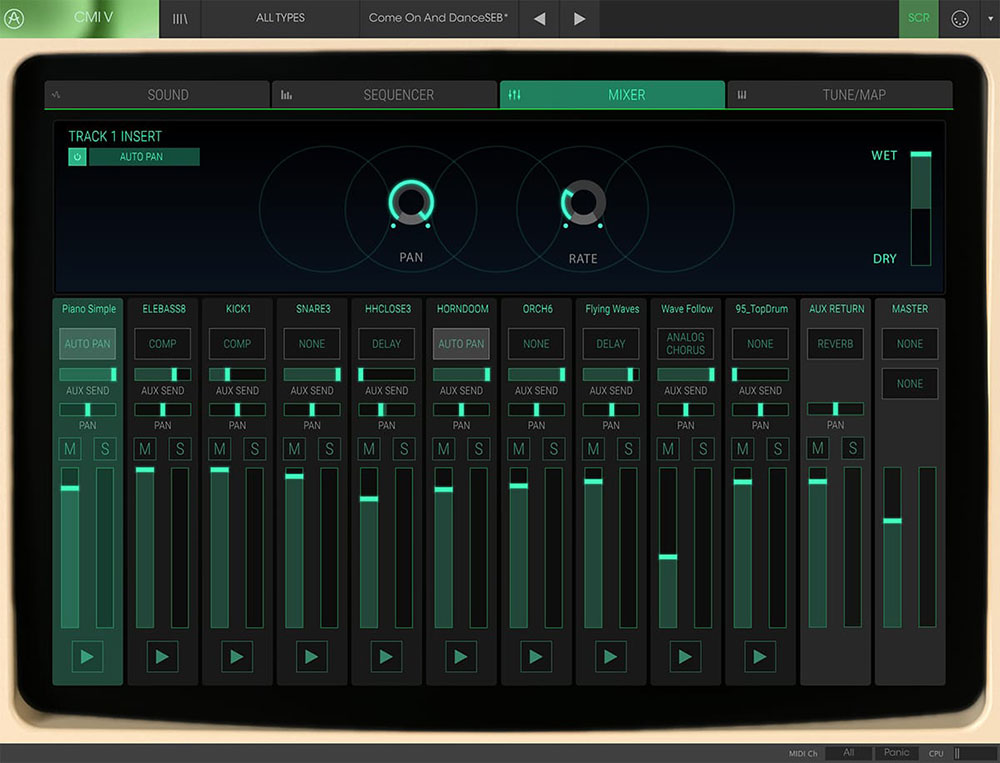Open the preset browser library icon
The width and height of the screenshot is (1000, 763).
click(180, 18)
